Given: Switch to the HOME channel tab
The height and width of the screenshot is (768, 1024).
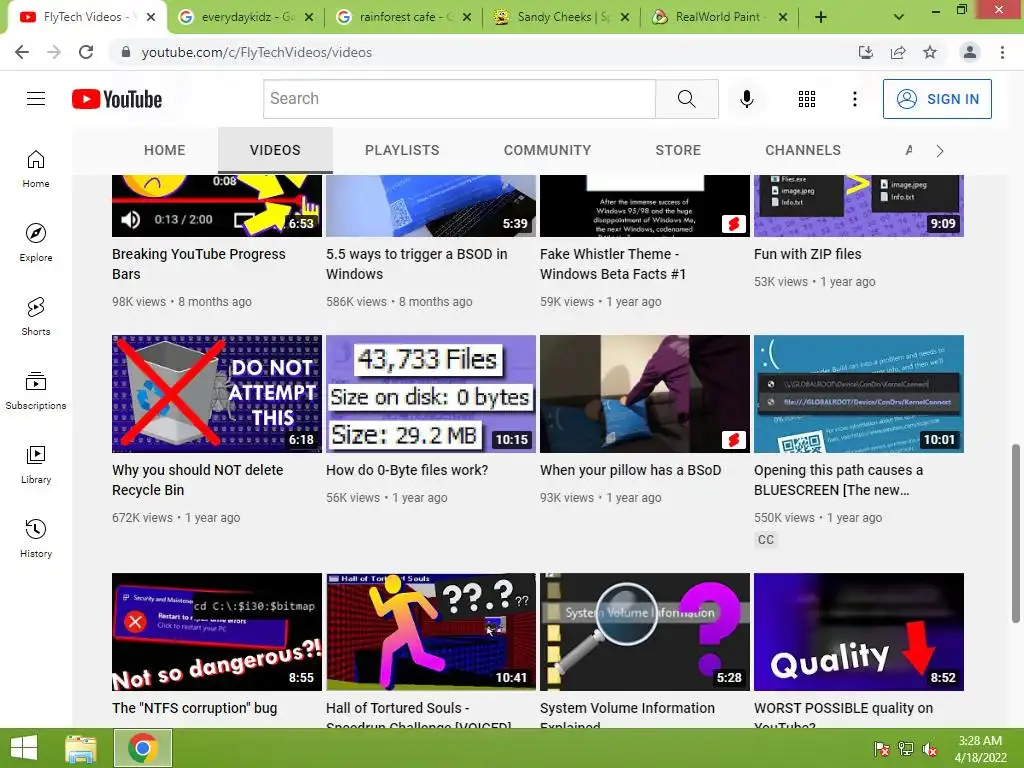Looking at the screenshot, I should click(x=165, y=150).
